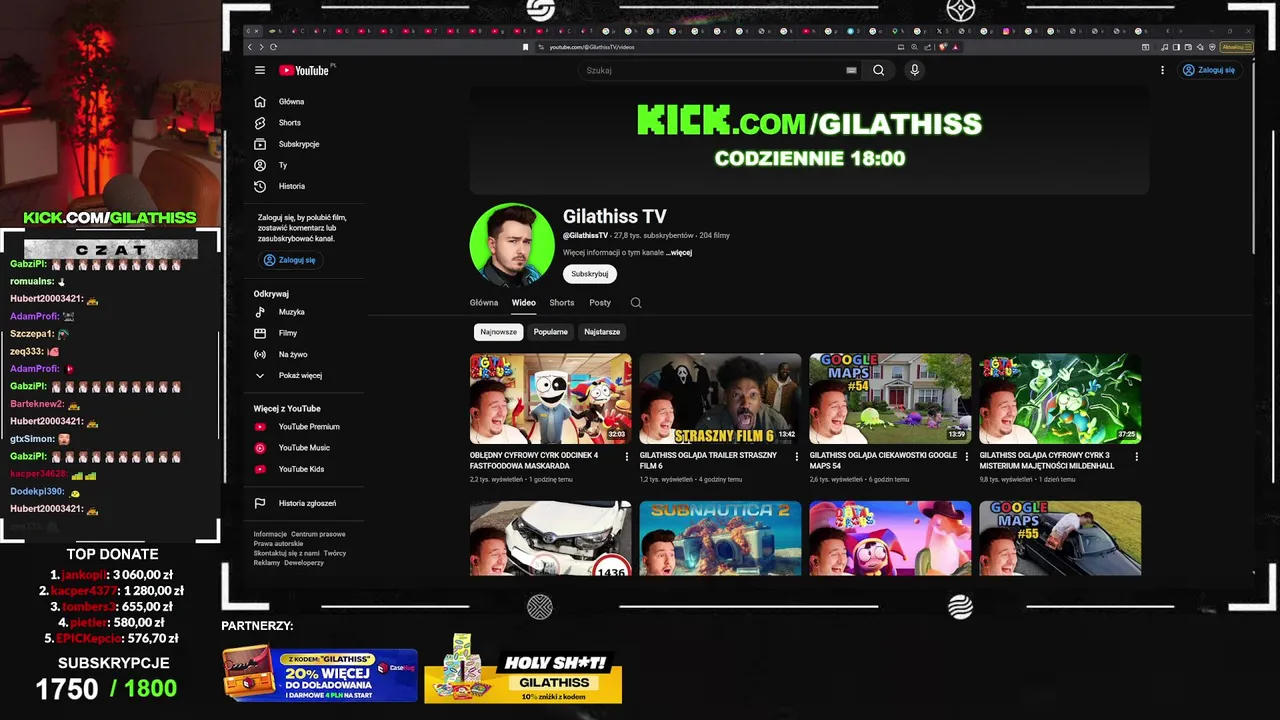Click the Reklamy footer link
The image size is (1280, 720).
[x=267, y=562]
